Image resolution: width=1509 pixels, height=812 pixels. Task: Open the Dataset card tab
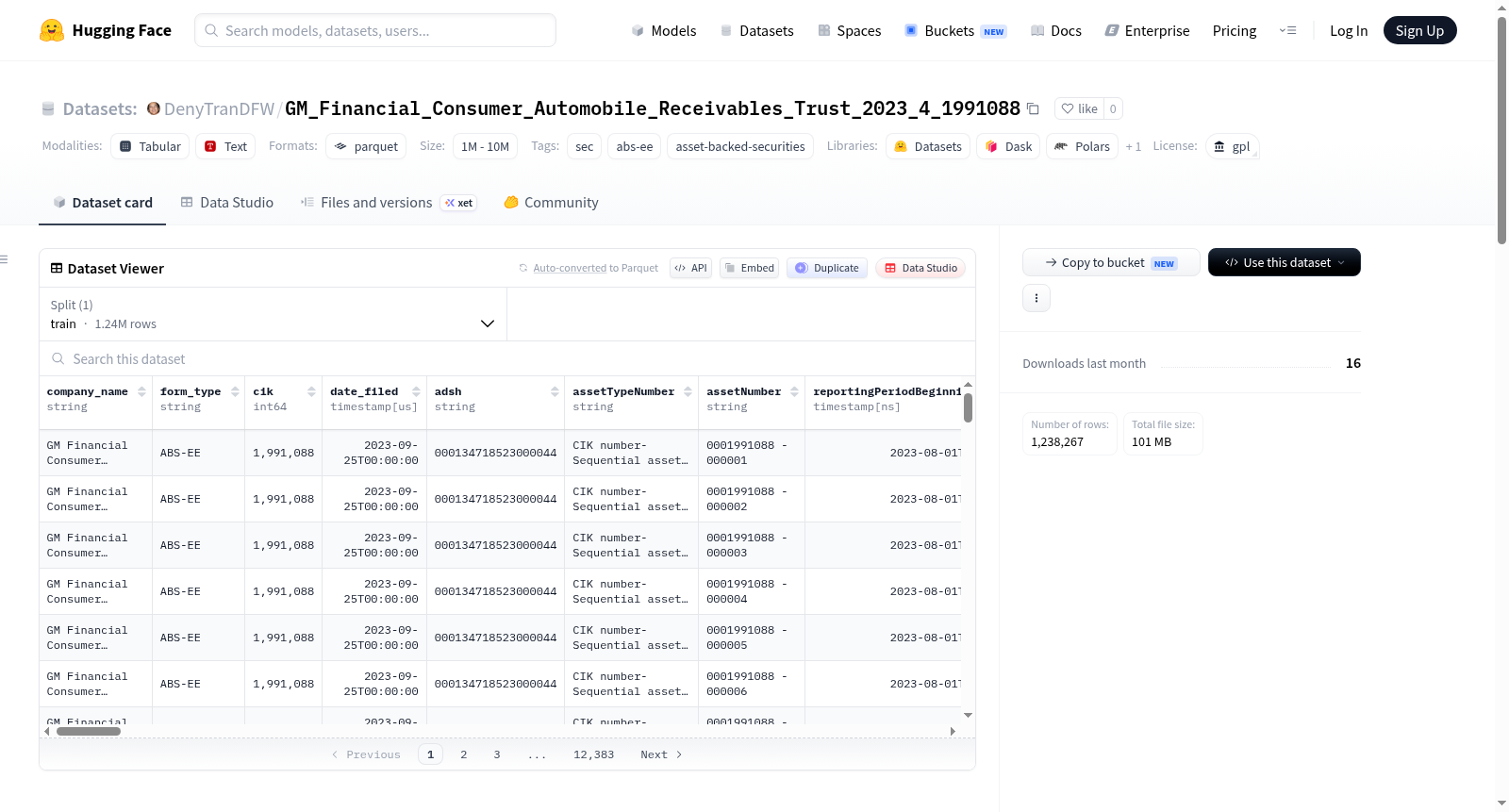(102, 202)
